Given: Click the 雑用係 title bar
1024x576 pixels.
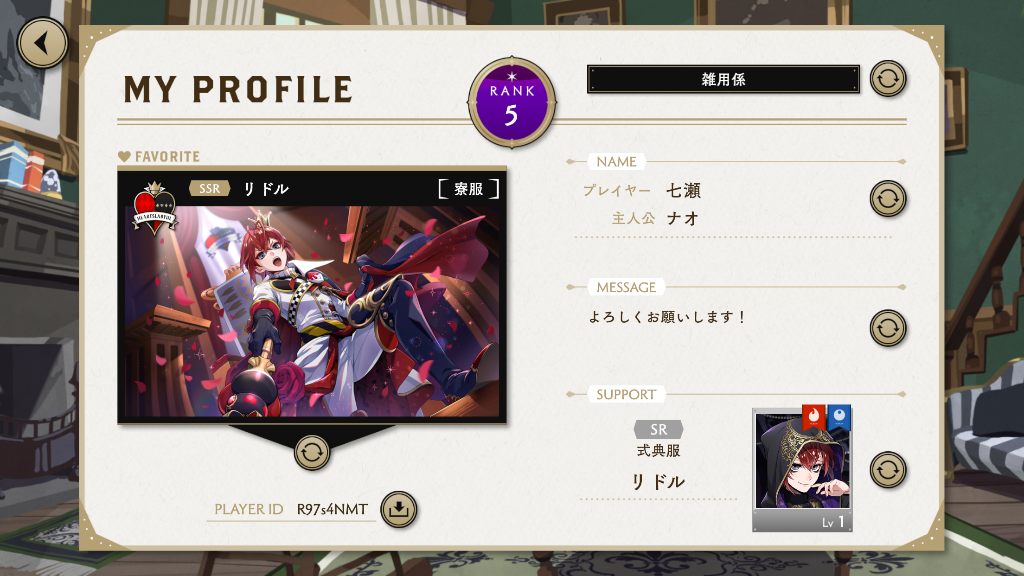Looking at the screenshot, I should click(723, 79).
